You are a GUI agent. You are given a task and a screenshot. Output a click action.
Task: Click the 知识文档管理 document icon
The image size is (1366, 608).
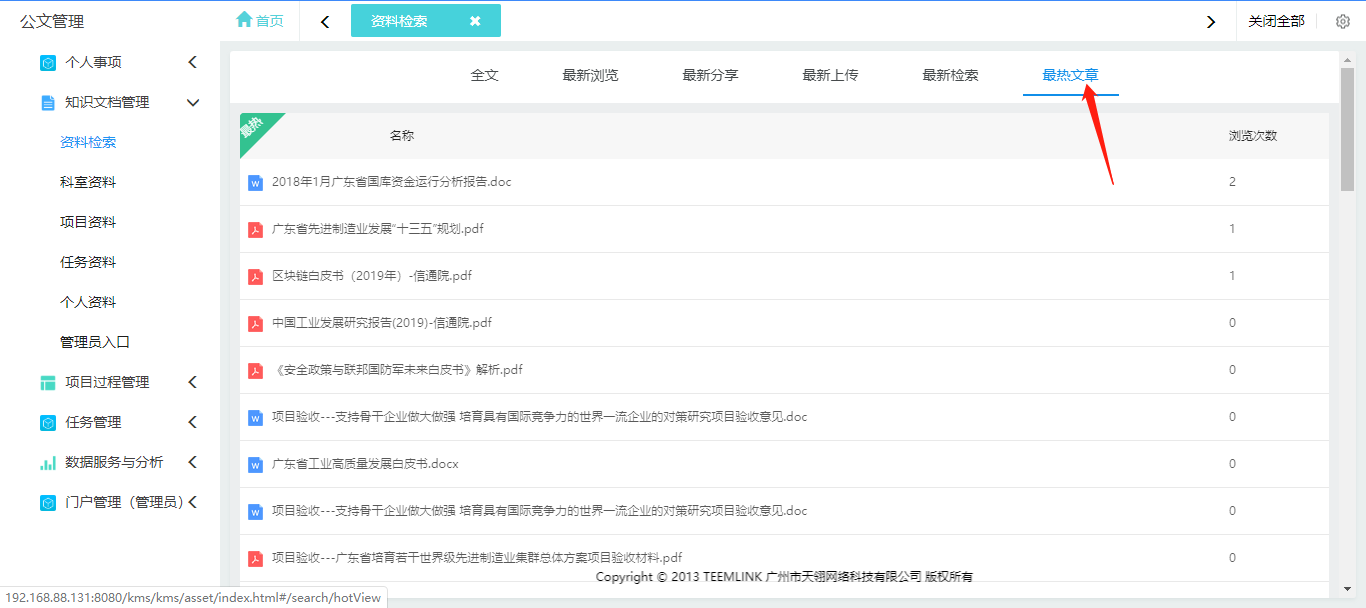(46, 101)
